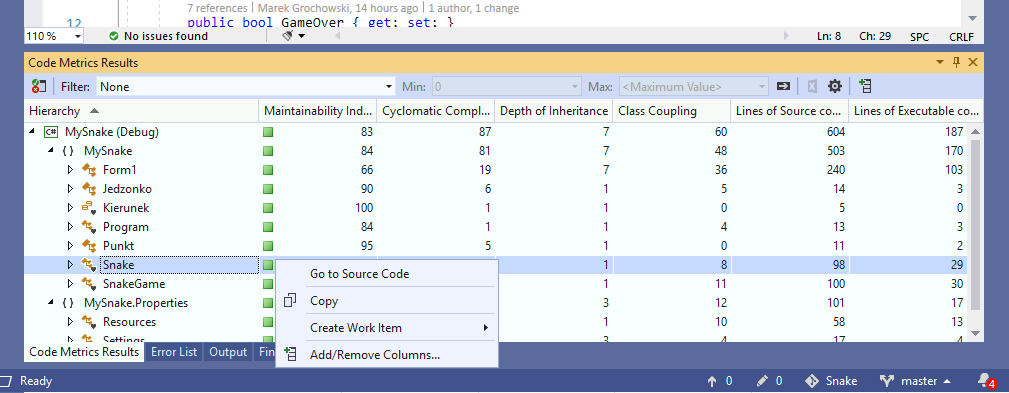The width and height of the screenshot is (1009, 393).
Task: Click the Snake repository status bar item
Action: (x=831, y=381)
